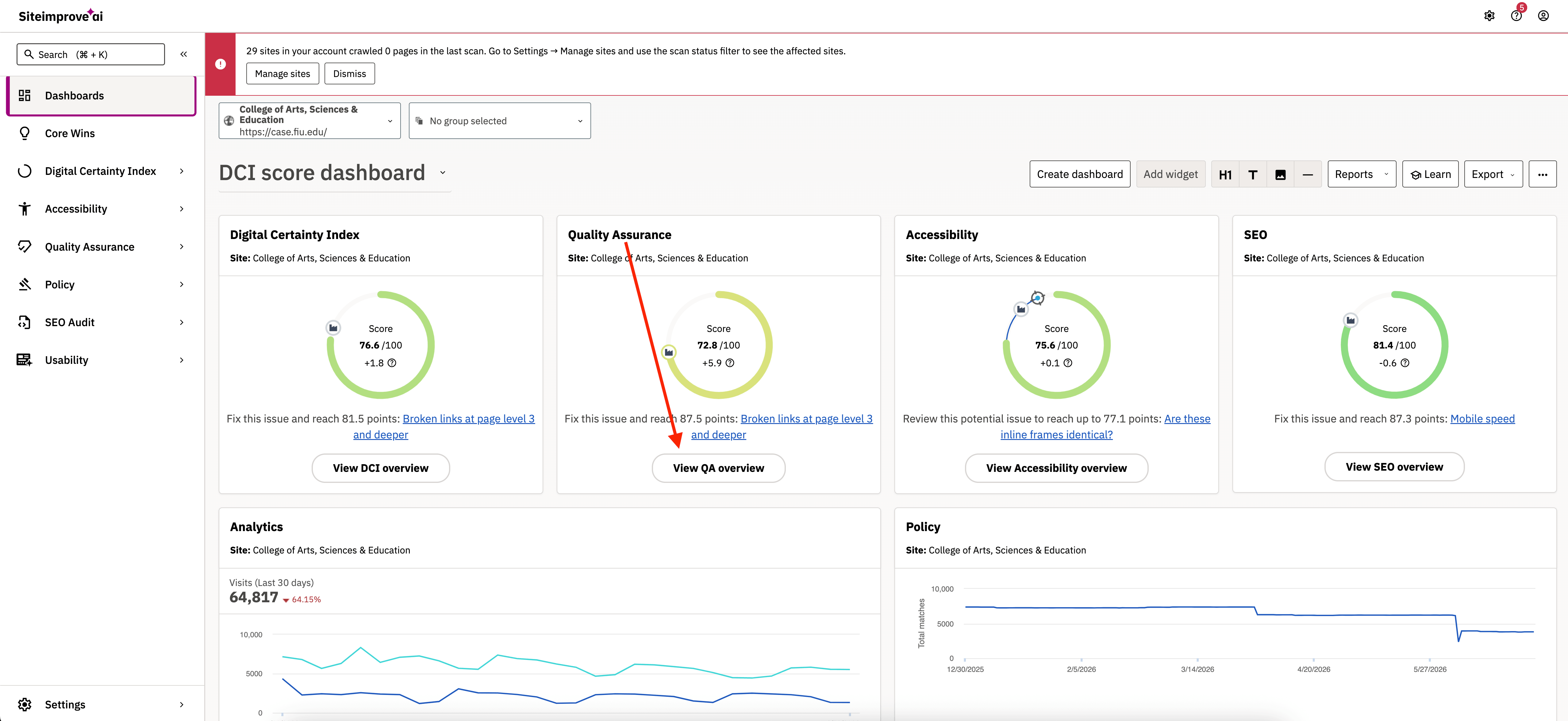Screen dimensions: 1568x721
Task: Click industry benchmark marker on Accessibility gauge
Action: [1021, 309]
